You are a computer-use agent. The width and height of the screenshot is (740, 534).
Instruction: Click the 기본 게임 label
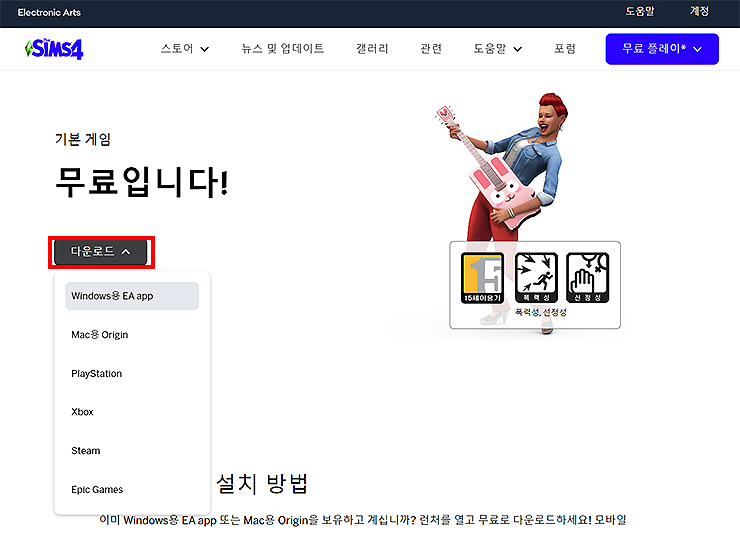click(x=83, y=140)
